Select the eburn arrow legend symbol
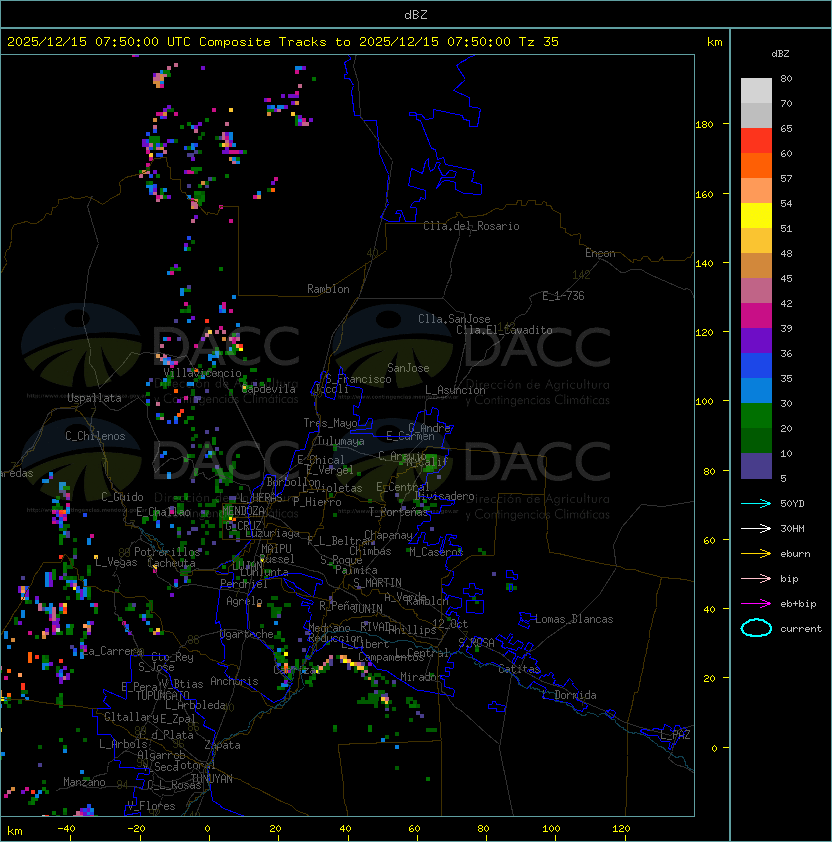This screenshot has width=832, height=842. point(756,553)
